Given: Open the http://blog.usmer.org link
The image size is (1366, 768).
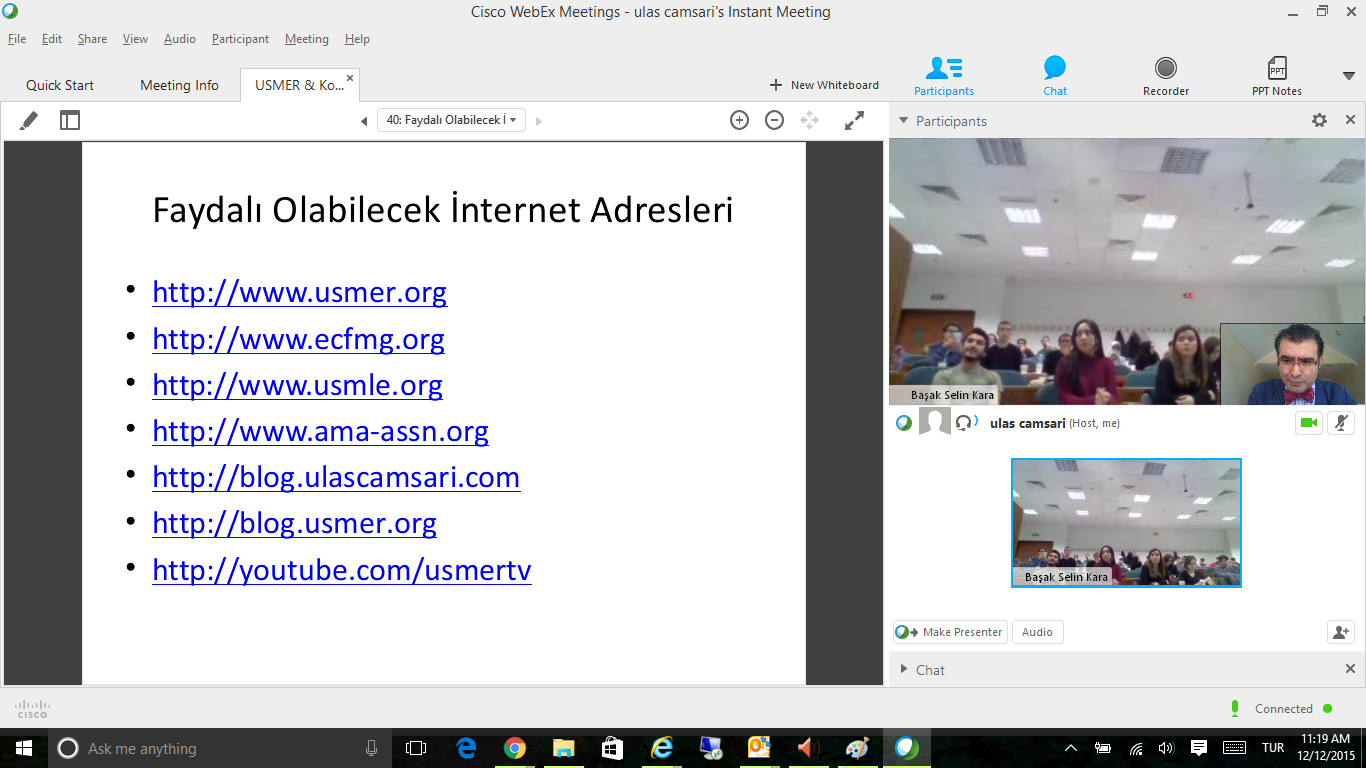Looking at the screenshot, I should click(294, 523).
